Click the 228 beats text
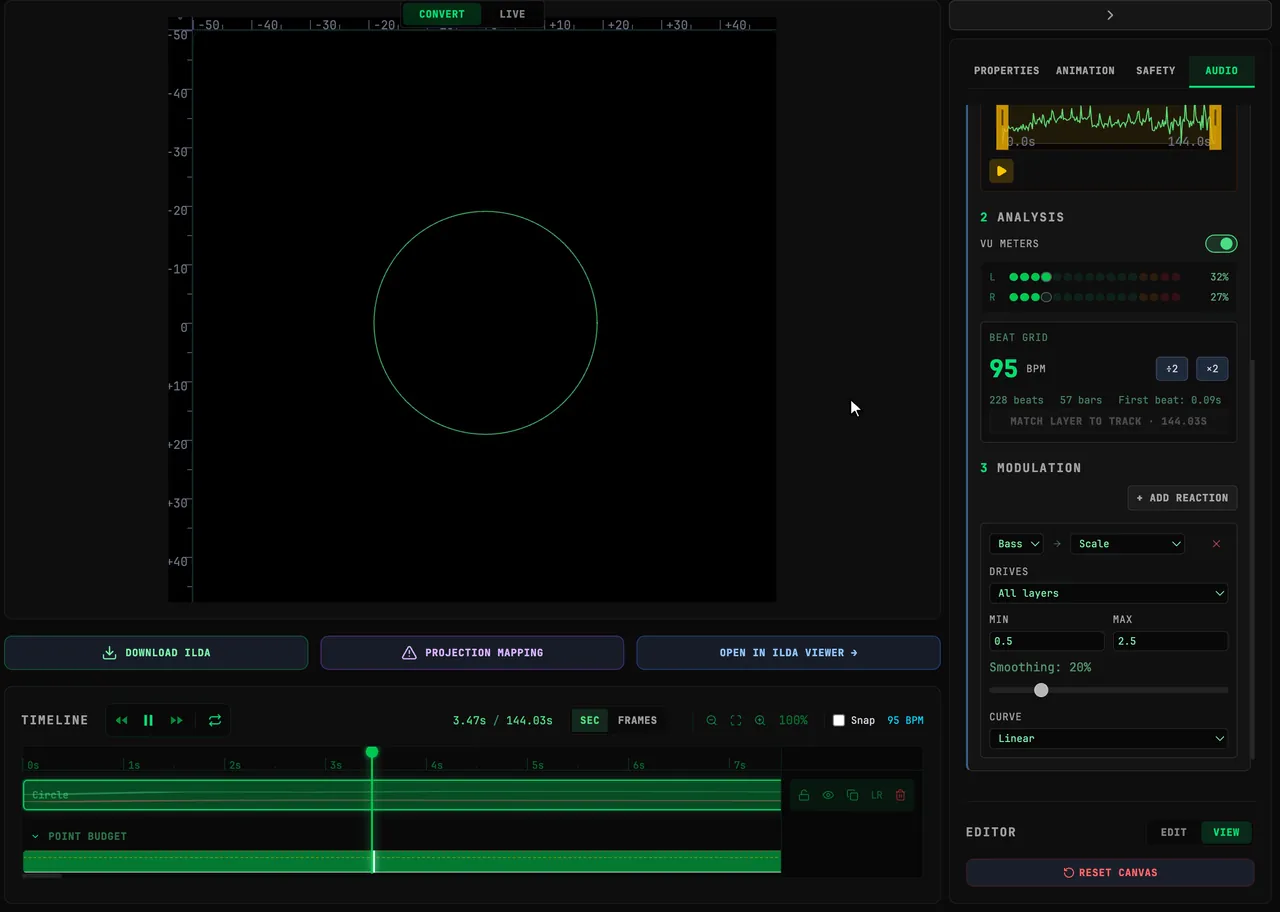The height and width of the screenshot is (912, 1280). [x=1016, y=400]
